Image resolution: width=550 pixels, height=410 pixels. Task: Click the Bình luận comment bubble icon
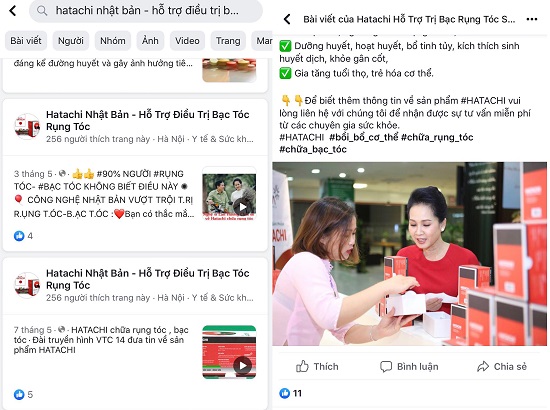[385, 367]
